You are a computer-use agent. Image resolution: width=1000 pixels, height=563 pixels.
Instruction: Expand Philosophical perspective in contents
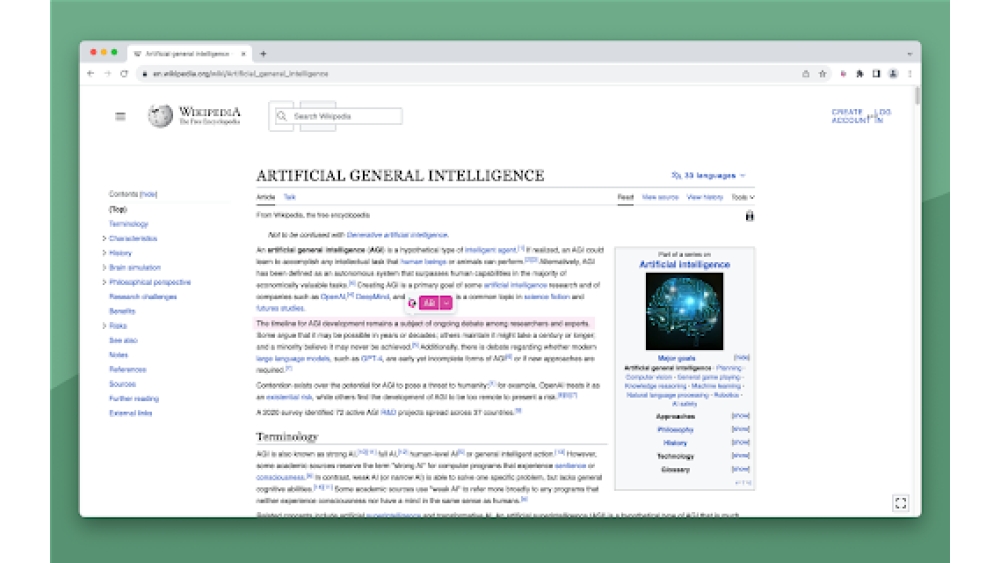click(104, 282)
